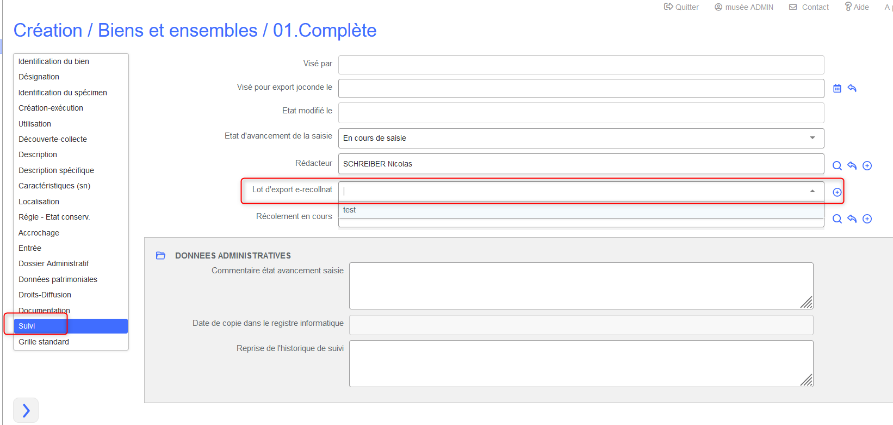Click Quitter to exit the application

click(685, 7)
